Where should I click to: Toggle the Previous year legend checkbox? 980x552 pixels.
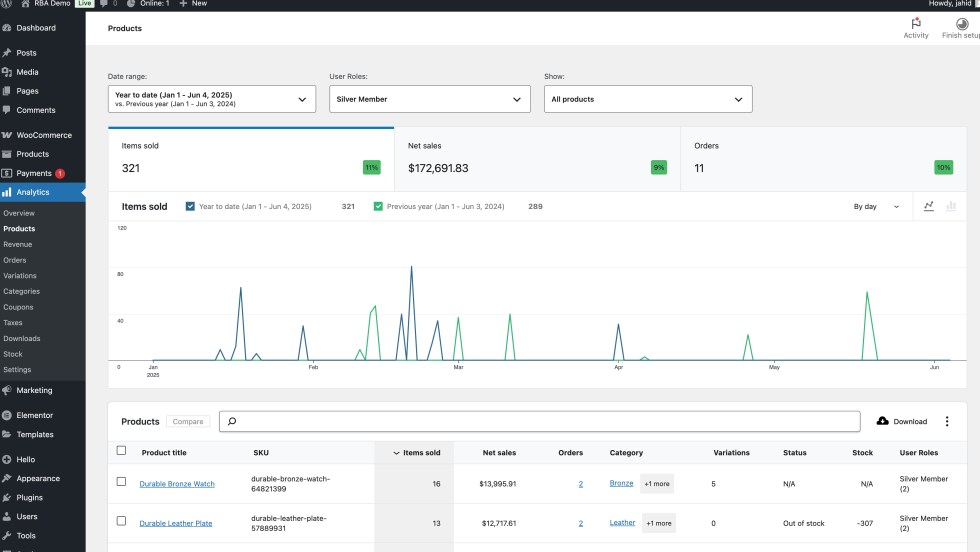[x=378, y=206]
